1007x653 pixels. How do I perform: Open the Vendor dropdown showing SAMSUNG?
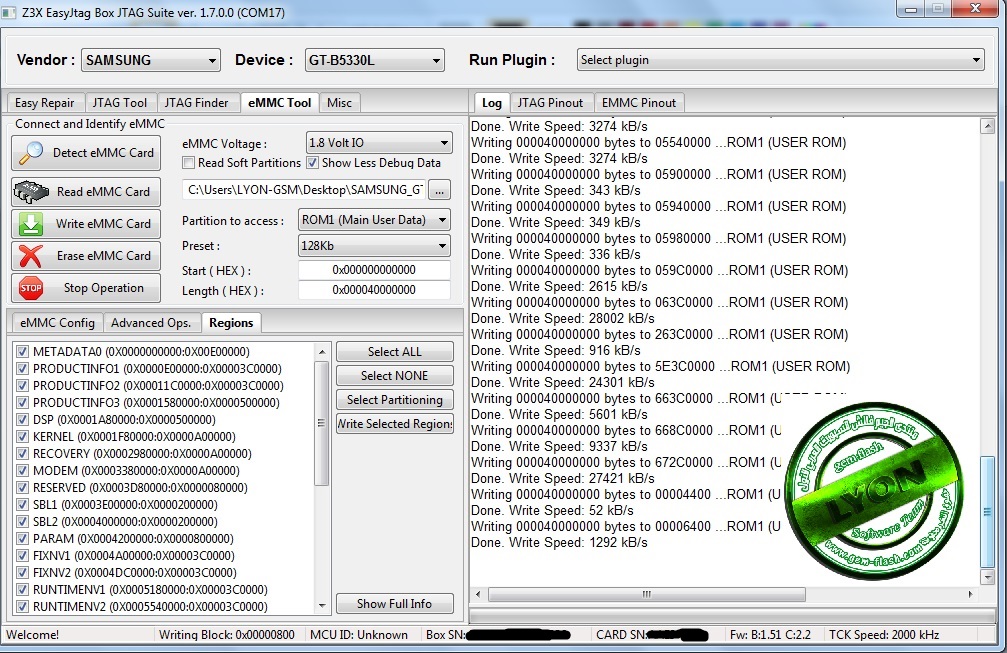point(150,60)
